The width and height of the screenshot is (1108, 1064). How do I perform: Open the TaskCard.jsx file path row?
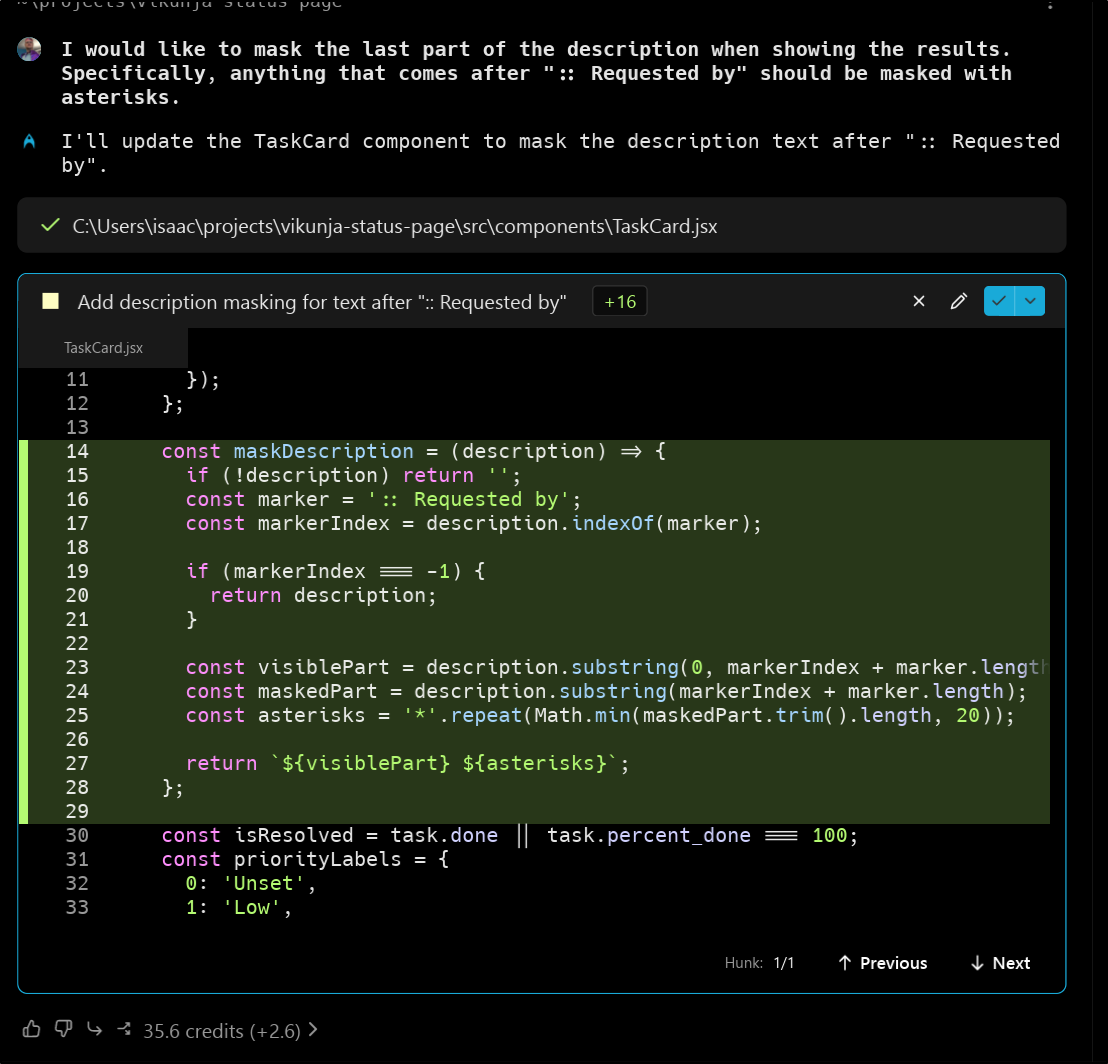pyautogui.click(x=394, y=226)
